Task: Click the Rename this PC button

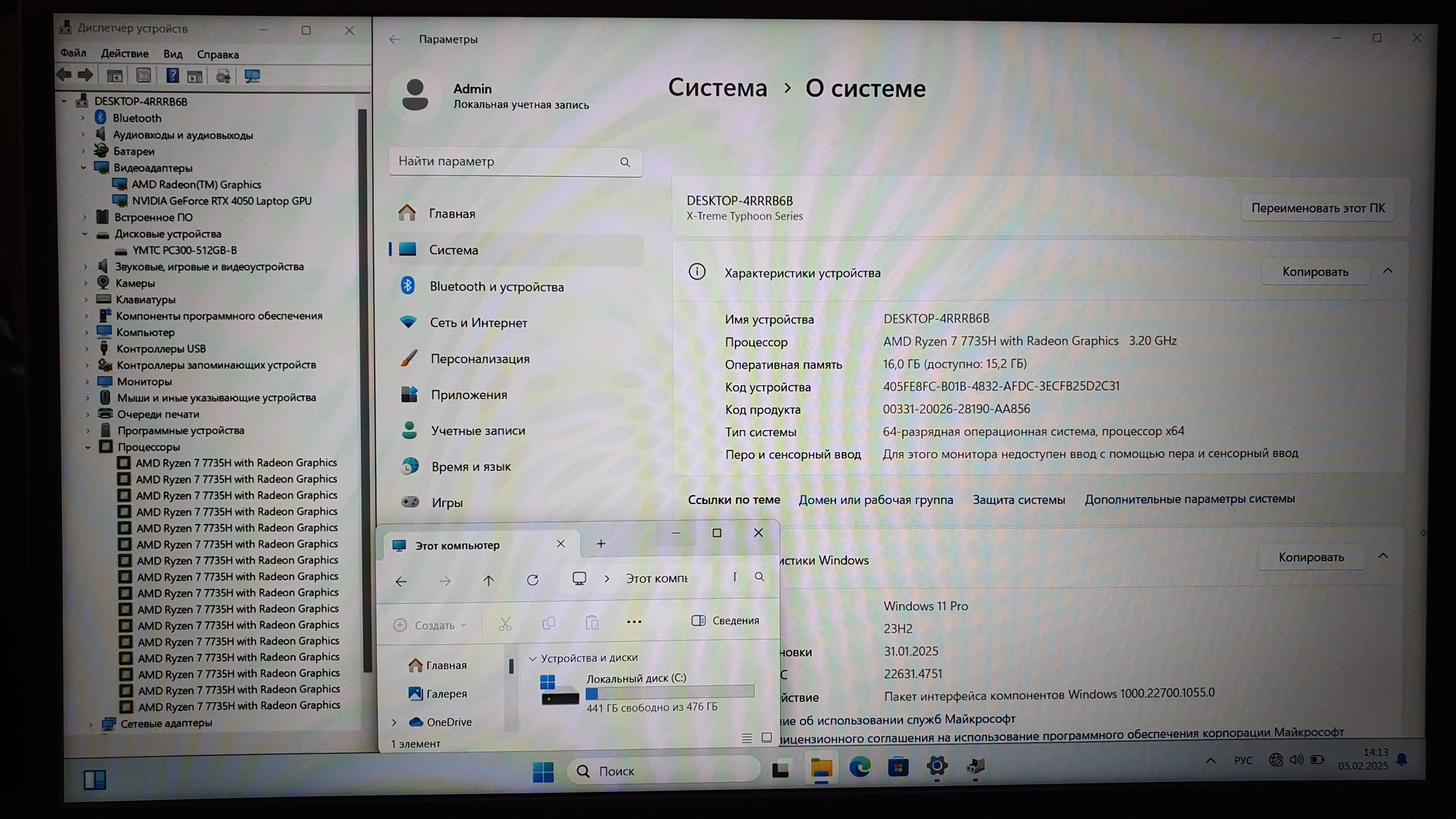Action: click(1317, 208)
